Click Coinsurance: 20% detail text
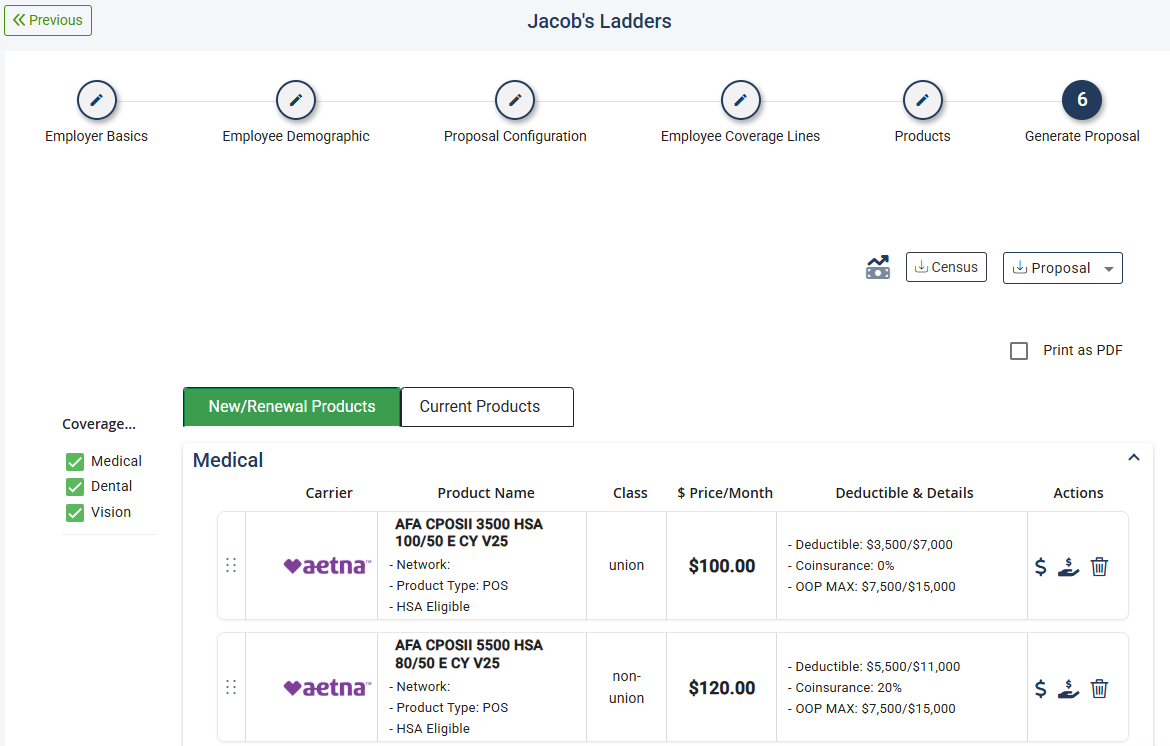The width and height of the screenshot is (1170, 746). (845, 688)
